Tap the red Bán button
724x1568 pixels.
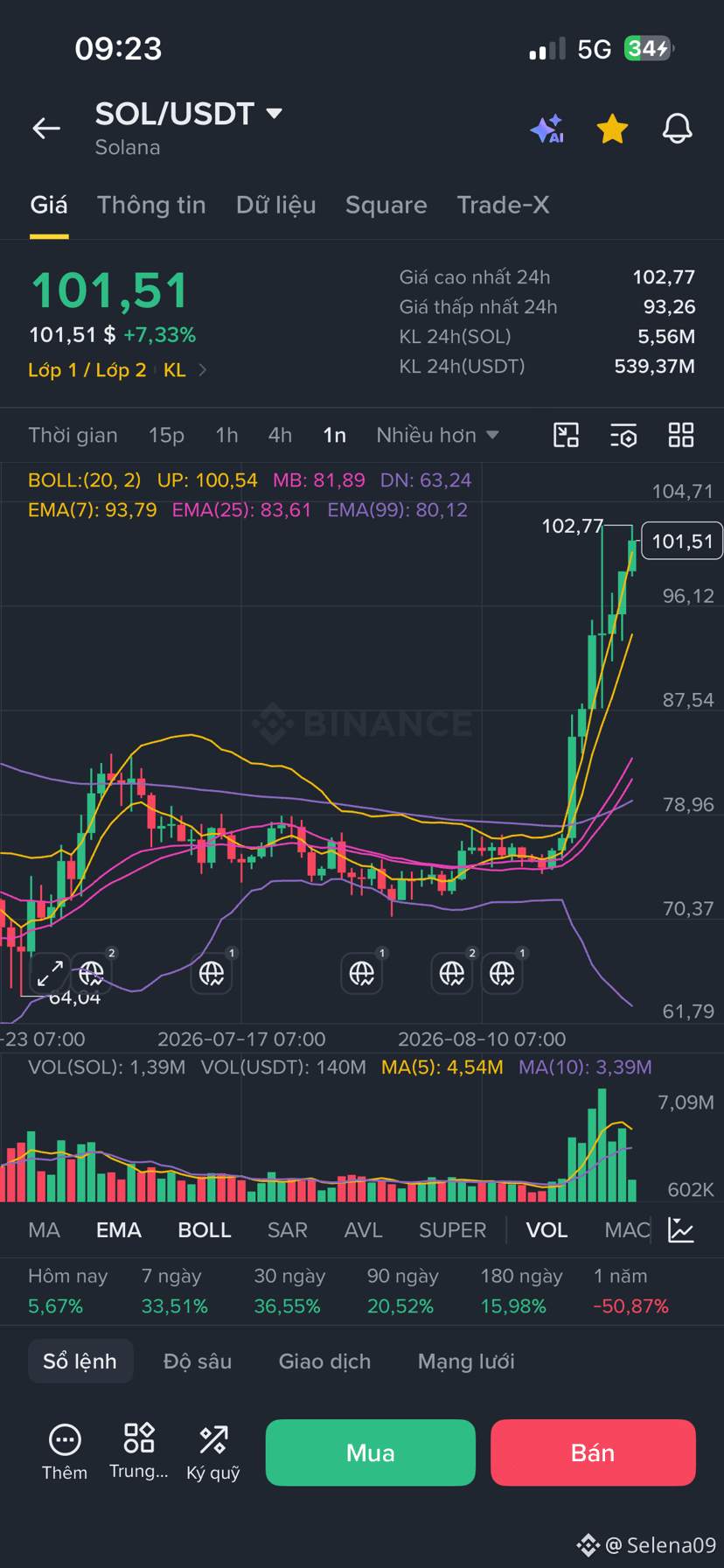click(x=593, y=1452)
